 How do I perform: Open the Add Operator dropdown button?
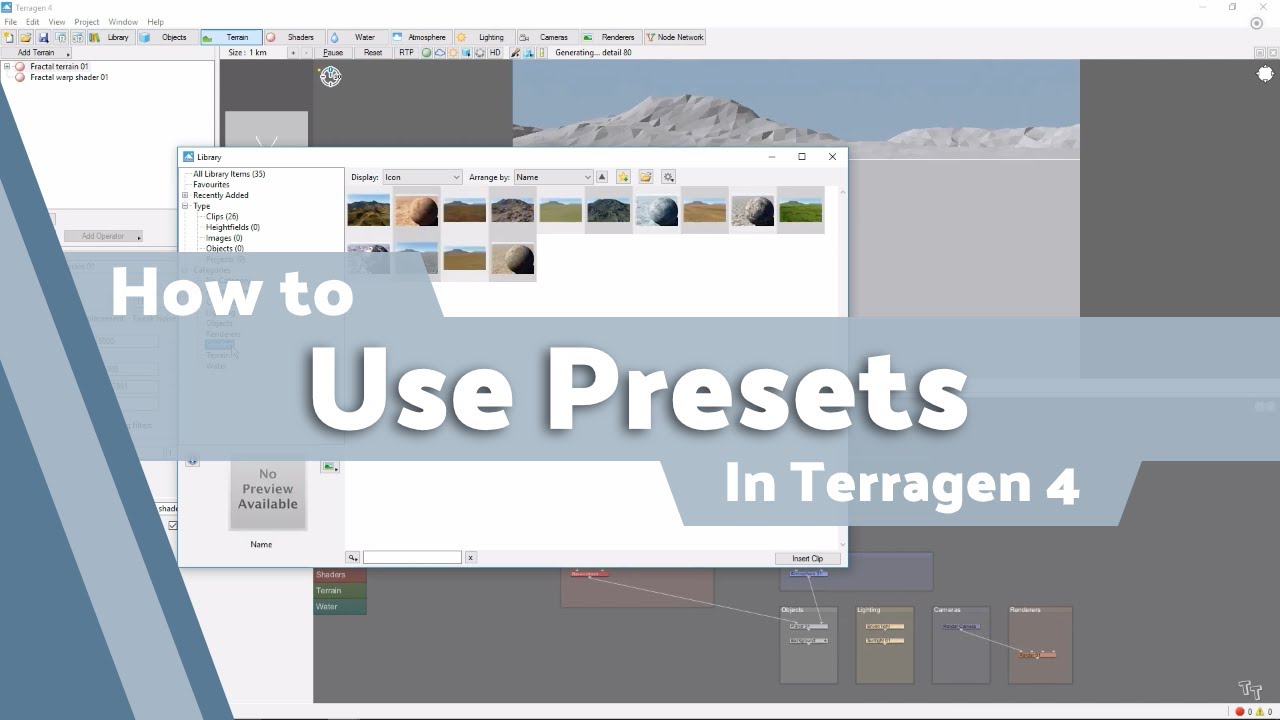coord(104,236)
